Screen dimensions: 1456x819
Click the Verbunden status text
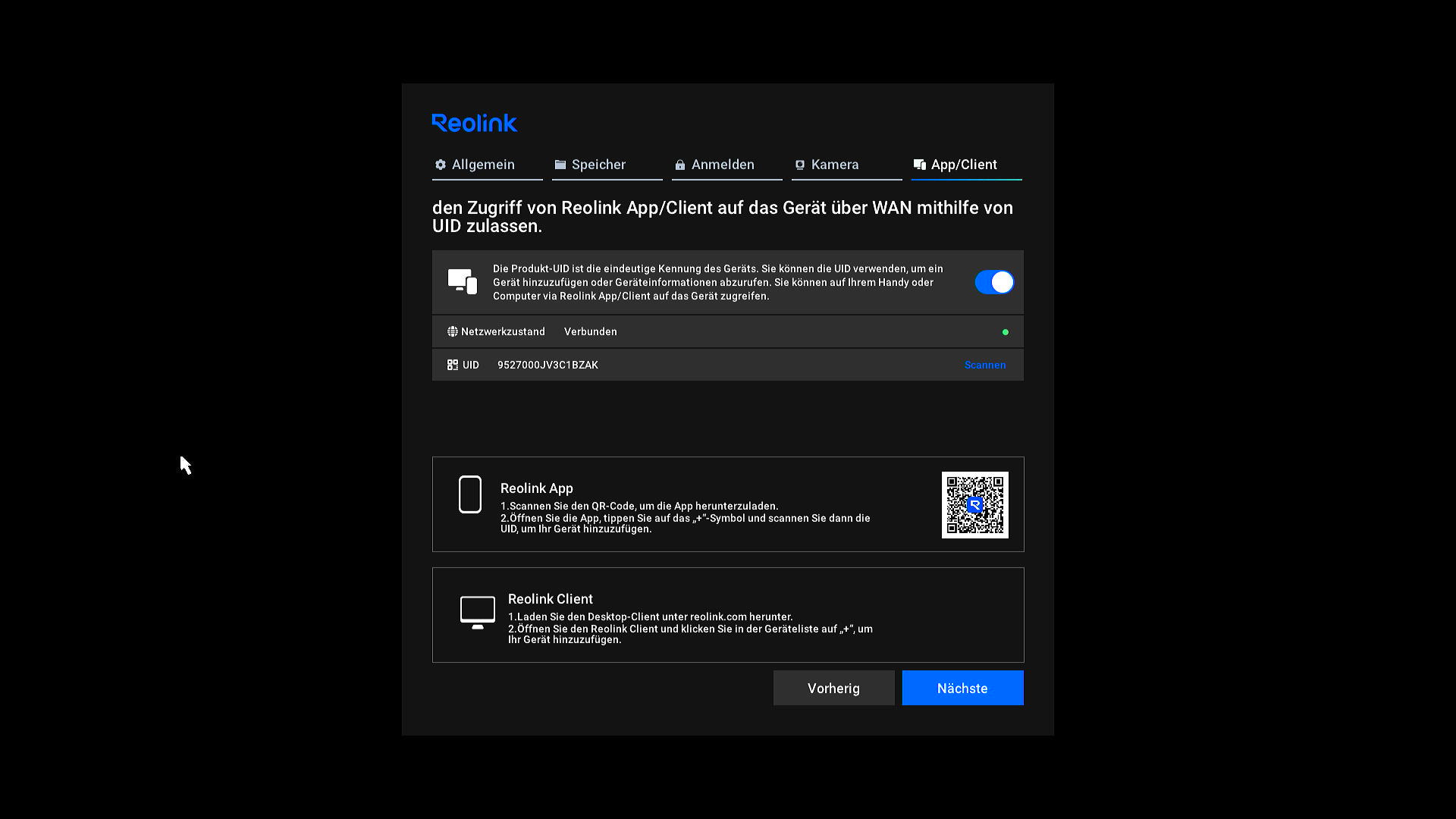(591, 331)
